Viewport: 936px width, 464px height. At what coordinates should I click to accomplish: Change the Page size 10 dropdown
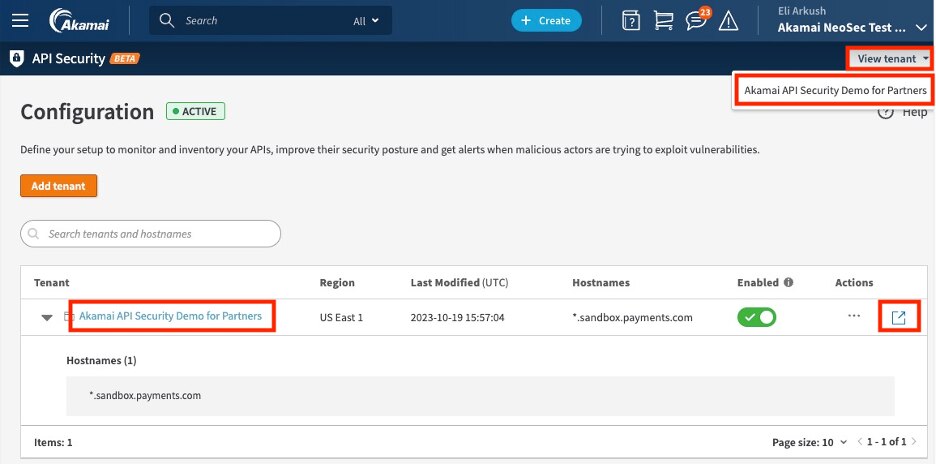[809, 443]
